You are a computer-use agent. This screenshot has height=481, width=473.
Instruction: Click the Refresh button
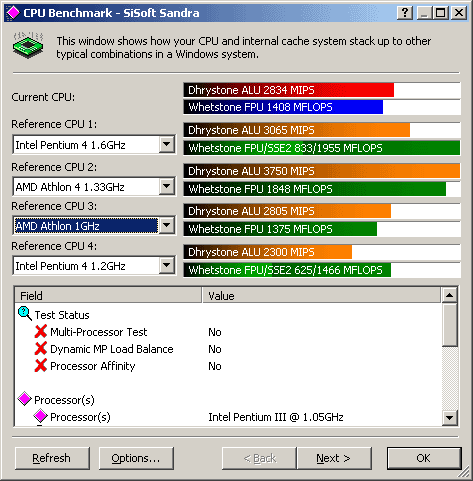point(52,458)
